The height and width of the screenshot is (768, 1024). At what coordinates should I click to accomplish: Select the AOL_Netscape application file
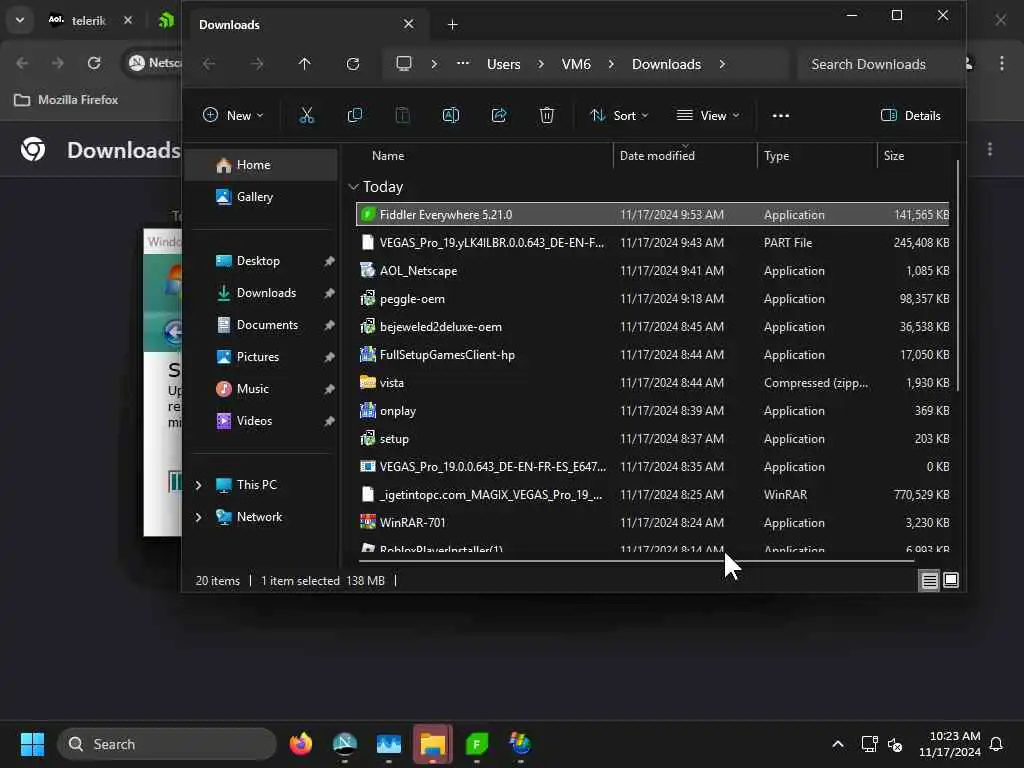coord(652,270)
